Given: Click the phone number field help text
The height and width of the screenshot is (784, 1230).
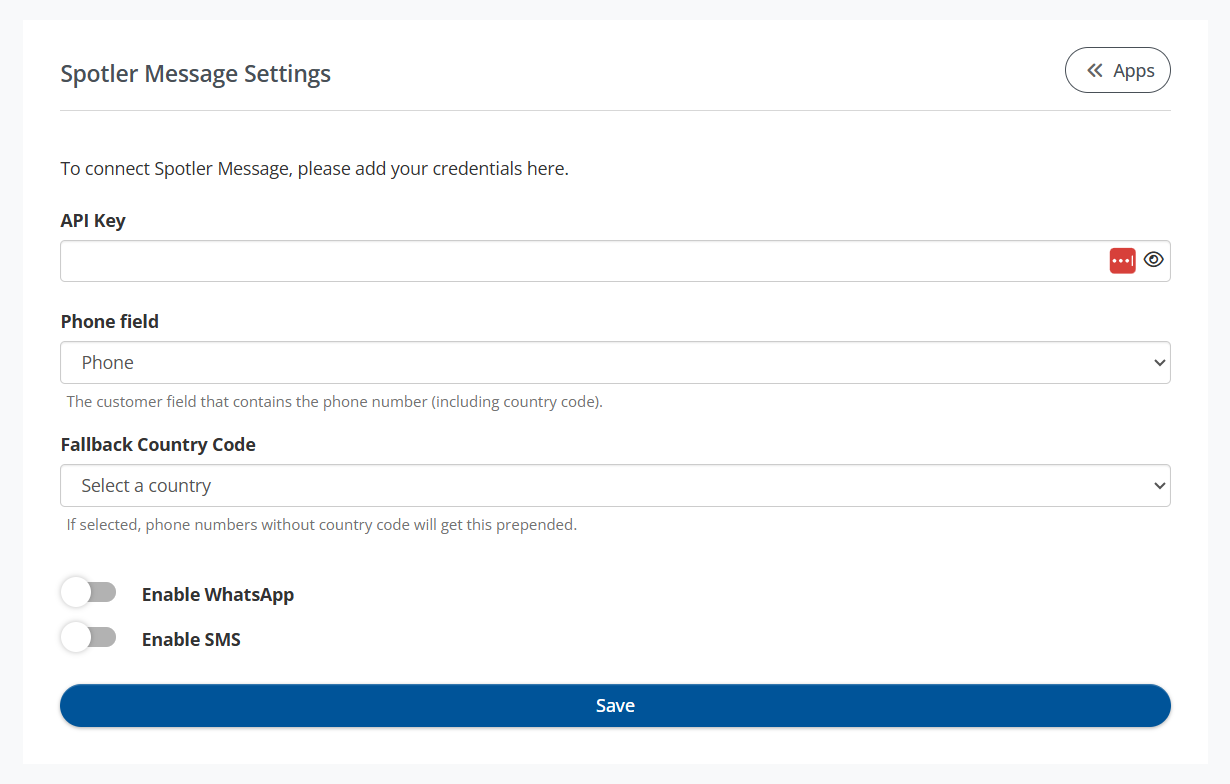Looking at the screenshot, I should coord(335,403).
